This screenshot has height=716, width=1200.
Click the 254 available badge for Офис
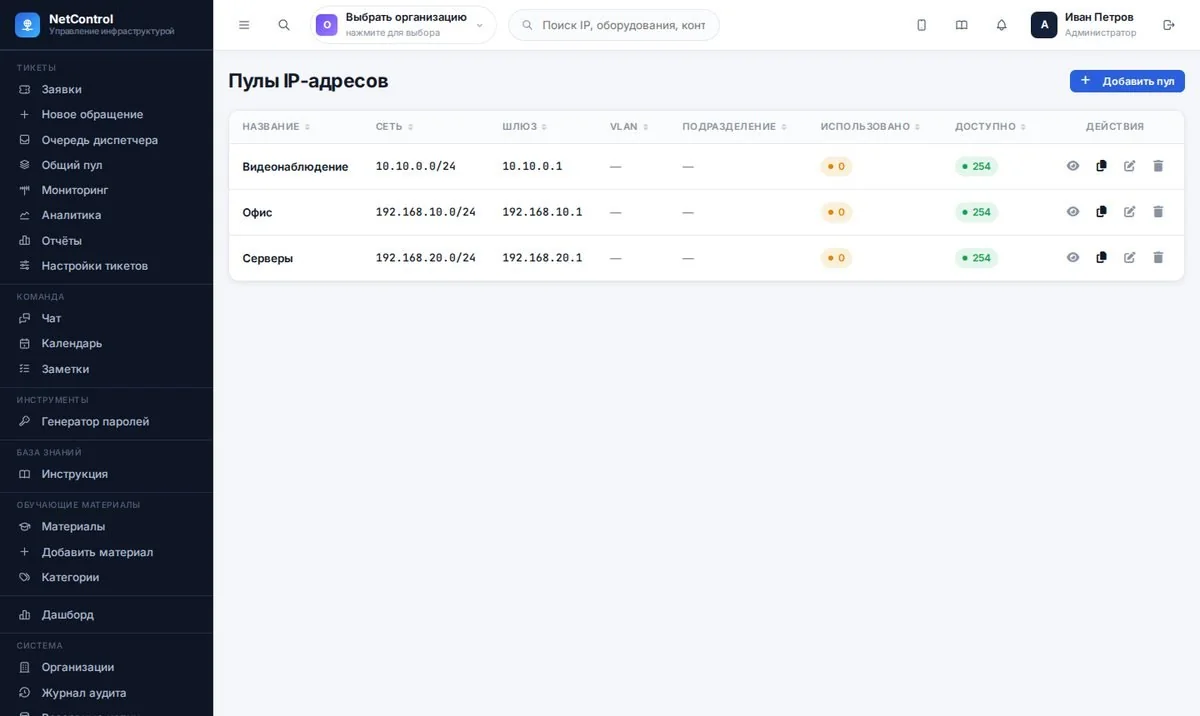coord(976,212)
